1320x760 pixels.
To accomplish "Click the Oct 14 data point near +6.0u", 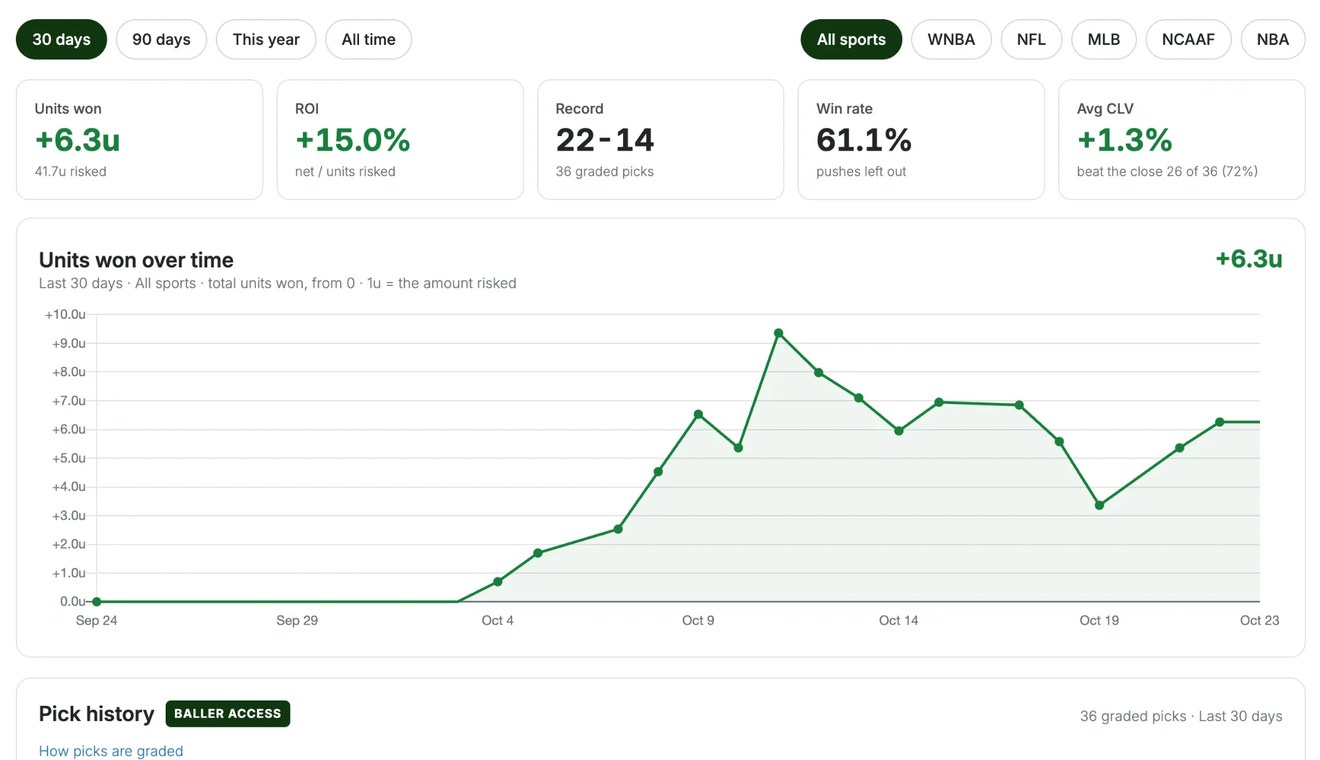I will click(x=899, y=431).
